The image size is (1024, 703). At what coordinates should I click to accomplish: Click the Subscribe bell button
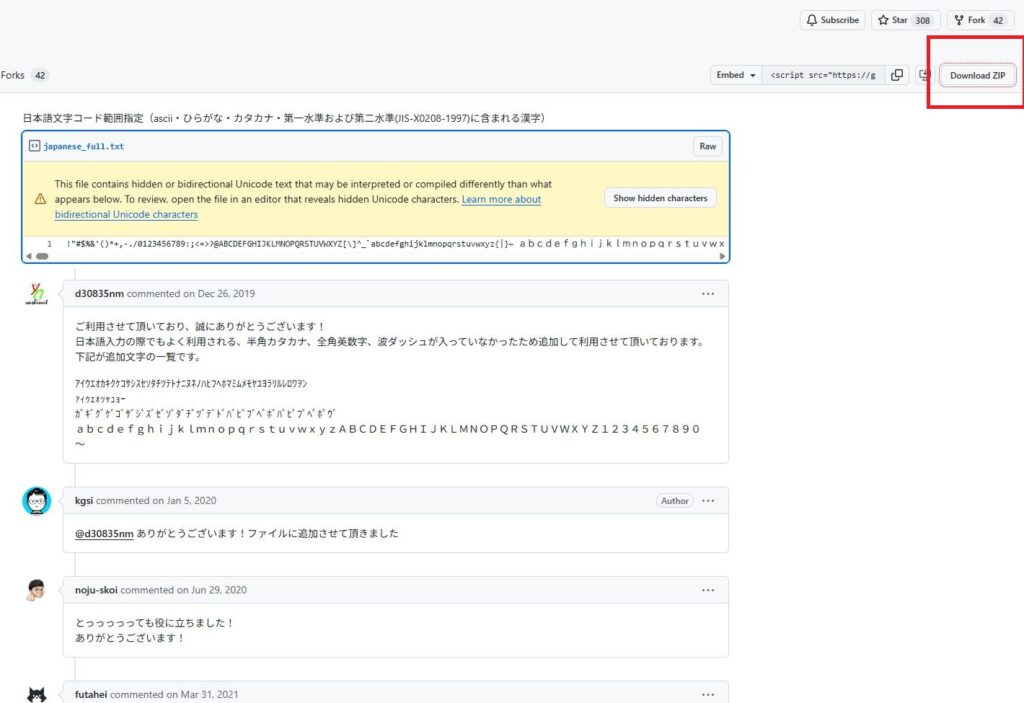[832, 20]
